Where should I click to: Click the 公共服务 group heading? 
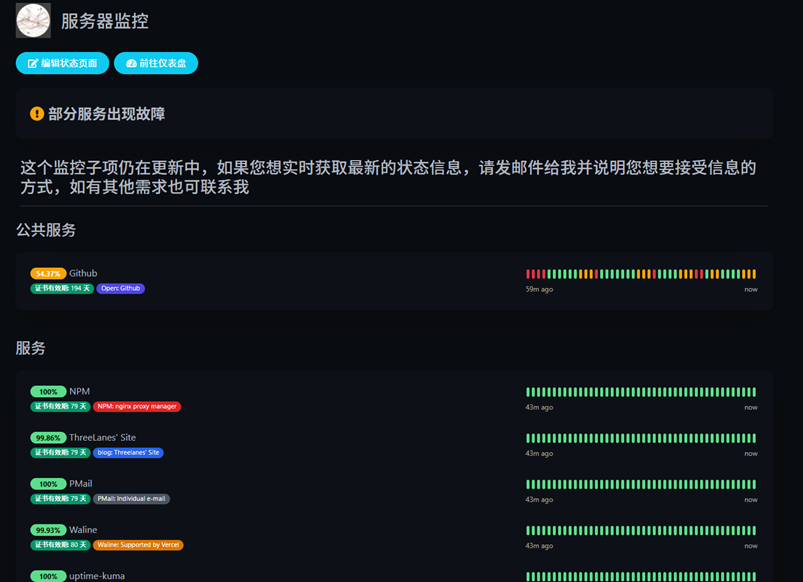tap(46, 230)
